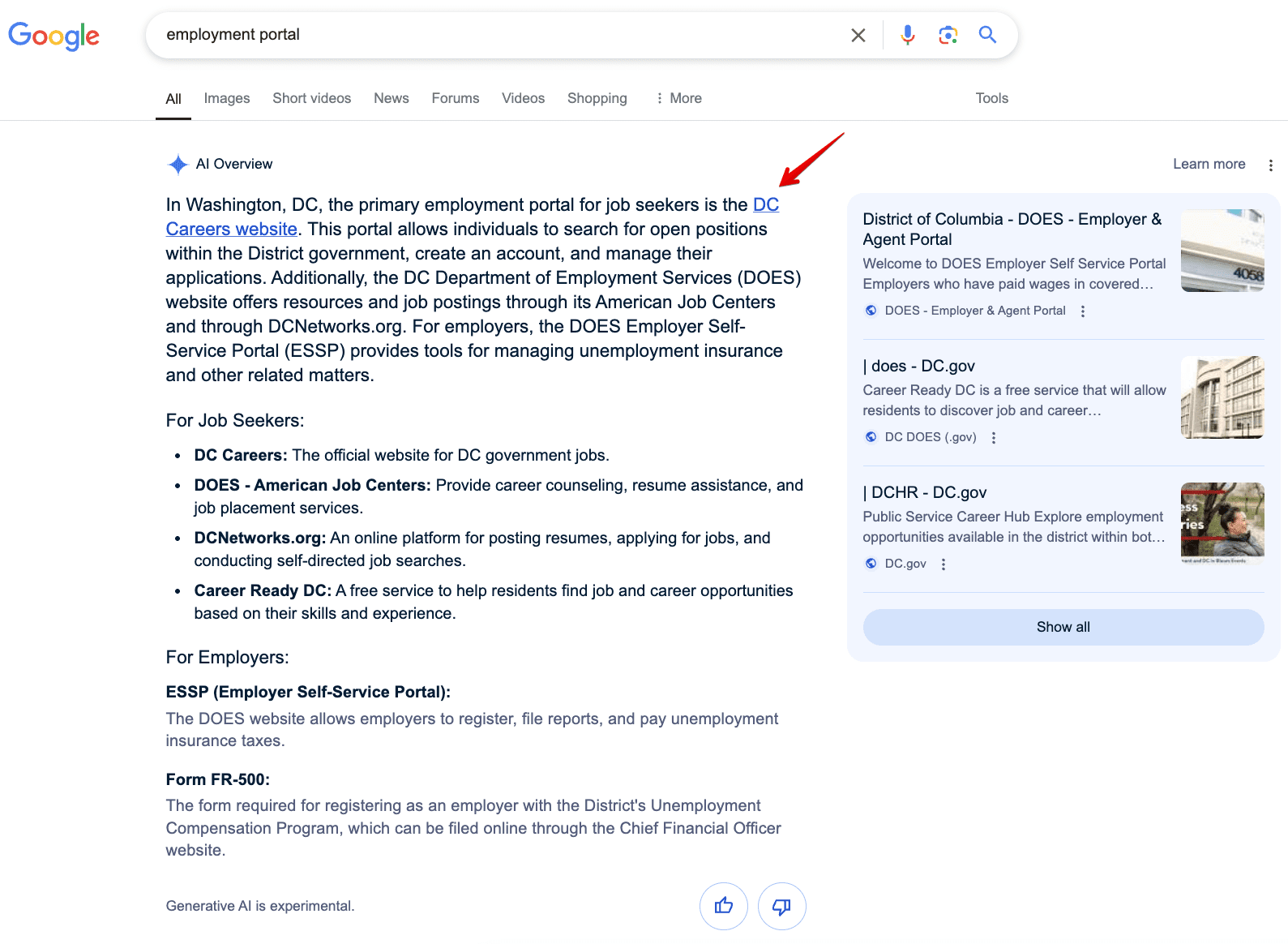Viewport: 1288px width, 944px height.
Task: Click the Show all sources button
Action: click(x=1063, y=627)
